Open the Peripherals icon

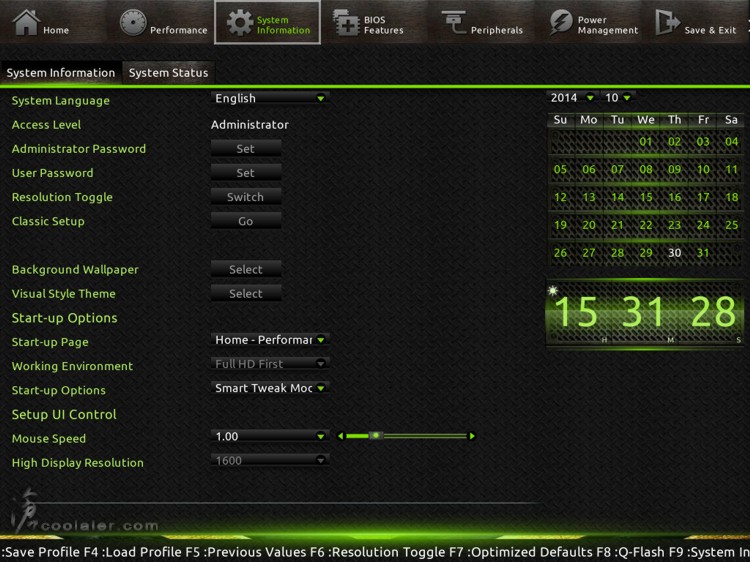[x=453, y=22]
